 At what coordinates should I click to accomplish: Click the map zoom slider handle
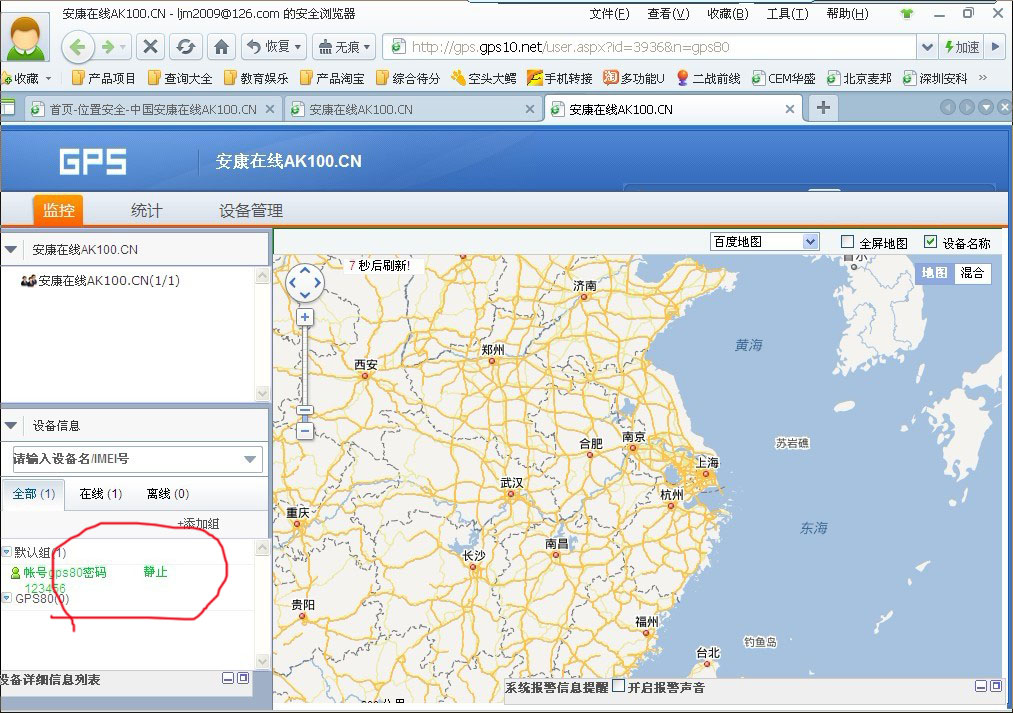[x=304, y=410]
